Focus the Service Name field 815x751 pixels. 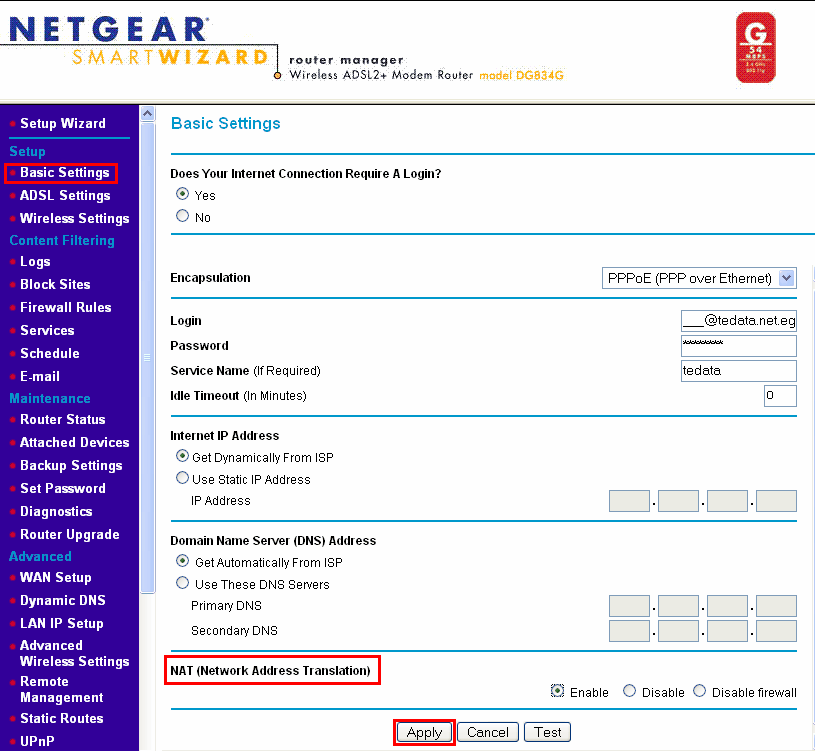click(x=739, y=371)
